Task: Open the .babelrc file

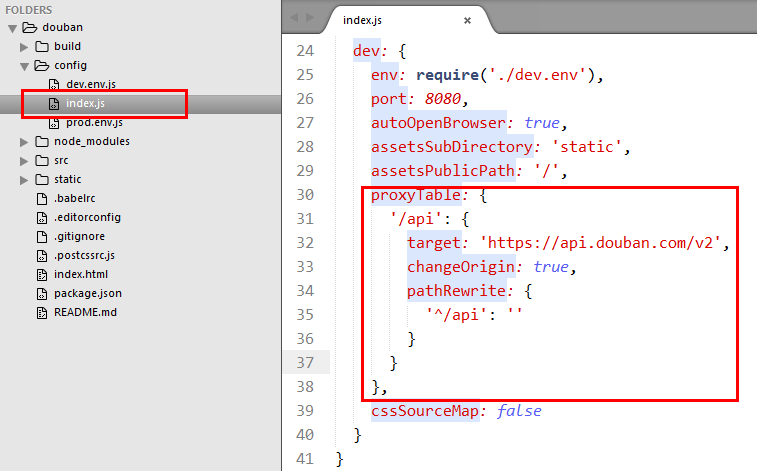Action: (x=74, y=198)
